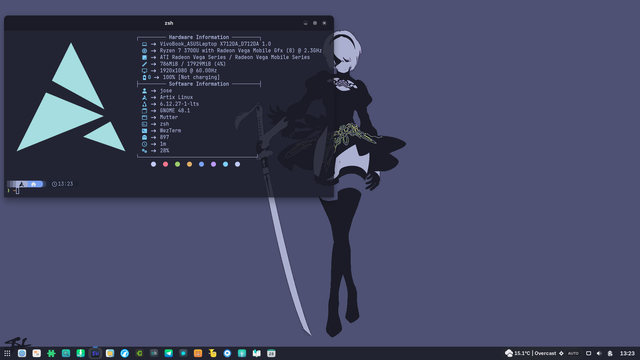Image resolution: width=640 pixels, height=360 pixels.
Task: Click the 'VivoBook_ASUSLaptop X712DA' line
Action: pos(215,44)
